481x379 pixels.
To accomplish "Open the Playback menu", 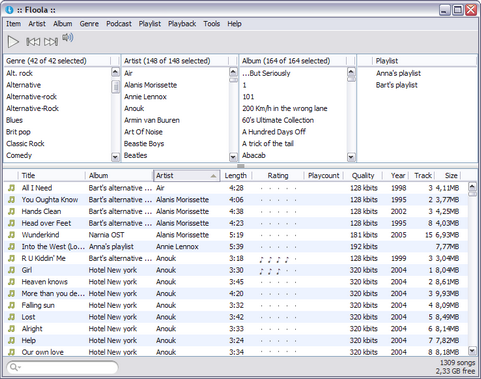I will [182, 24].
